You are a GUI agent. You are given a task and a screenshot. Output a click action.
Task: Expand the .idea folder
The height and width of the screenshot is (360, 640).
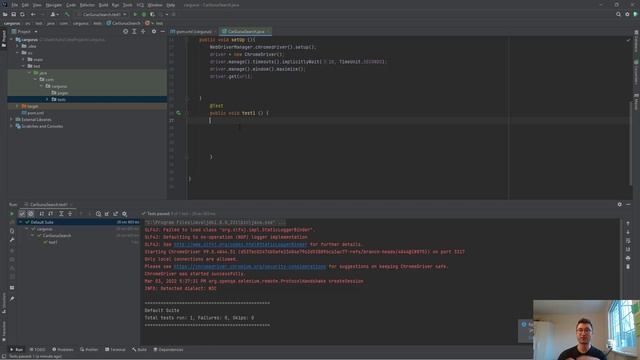tap(18, 46)
